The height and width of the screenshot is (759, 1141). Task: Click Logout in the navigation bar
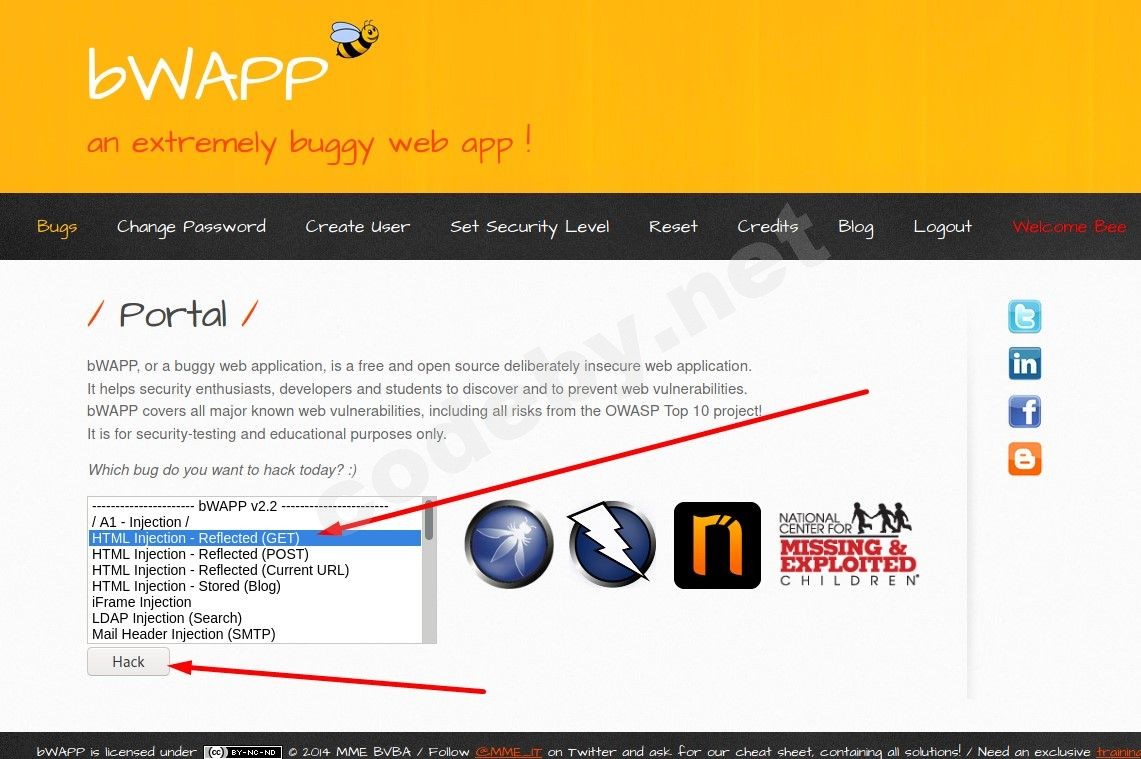[943, 226]
